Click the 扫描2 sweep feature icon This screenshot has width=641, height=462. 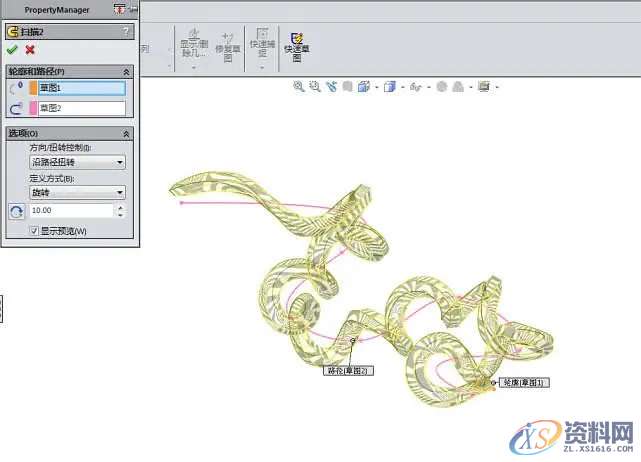coord(13,31)
